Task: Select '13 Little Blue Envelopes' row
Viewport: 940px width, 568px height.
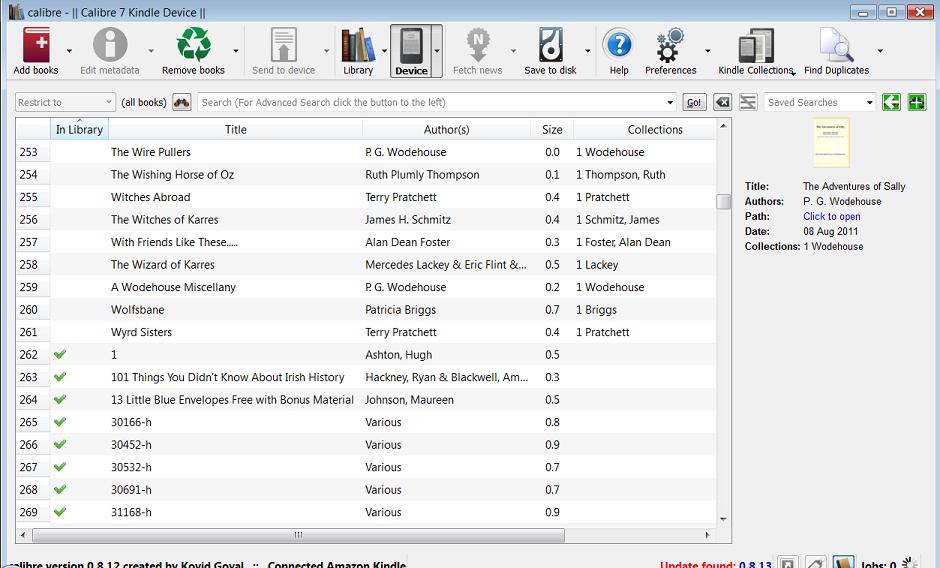Action: pos(366,400)
